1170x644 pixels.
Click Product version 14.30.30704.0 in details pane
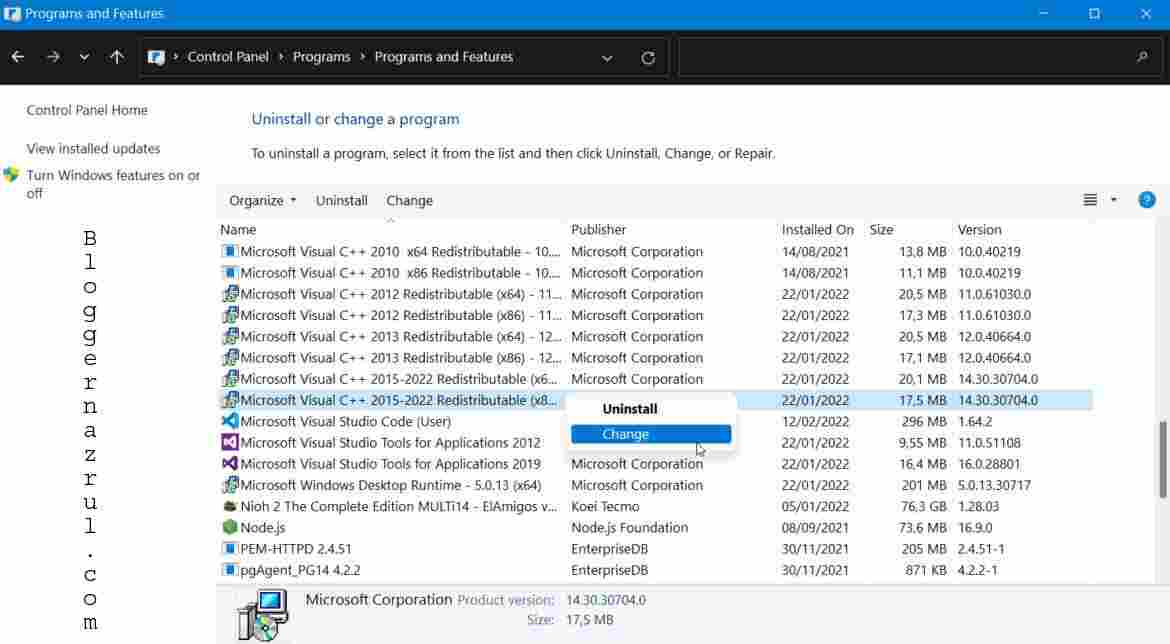(606, 600)
